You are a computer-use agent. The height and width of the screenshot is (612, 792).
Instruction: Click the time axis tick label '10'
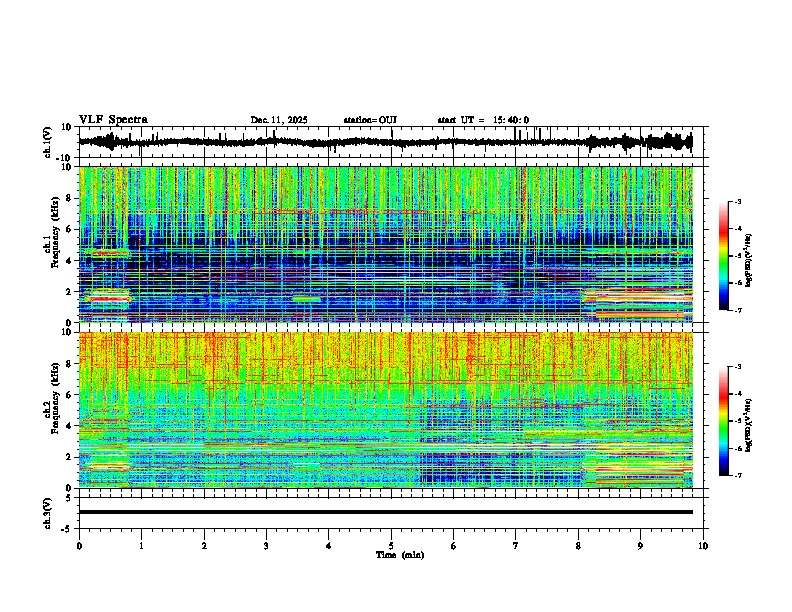click(703, 546)
